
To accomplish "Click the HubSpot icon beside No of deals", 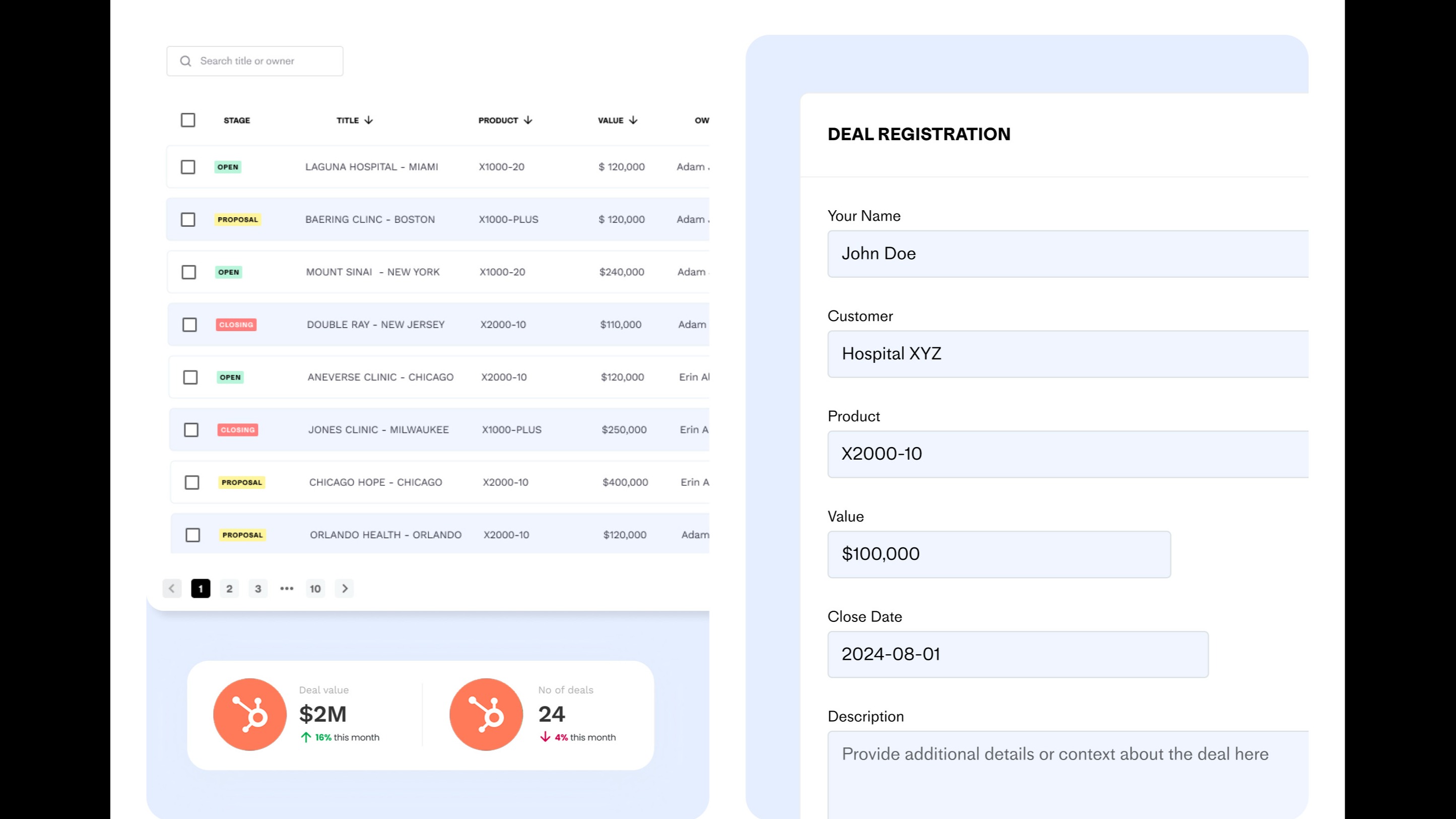I will [x=486, y=714].
